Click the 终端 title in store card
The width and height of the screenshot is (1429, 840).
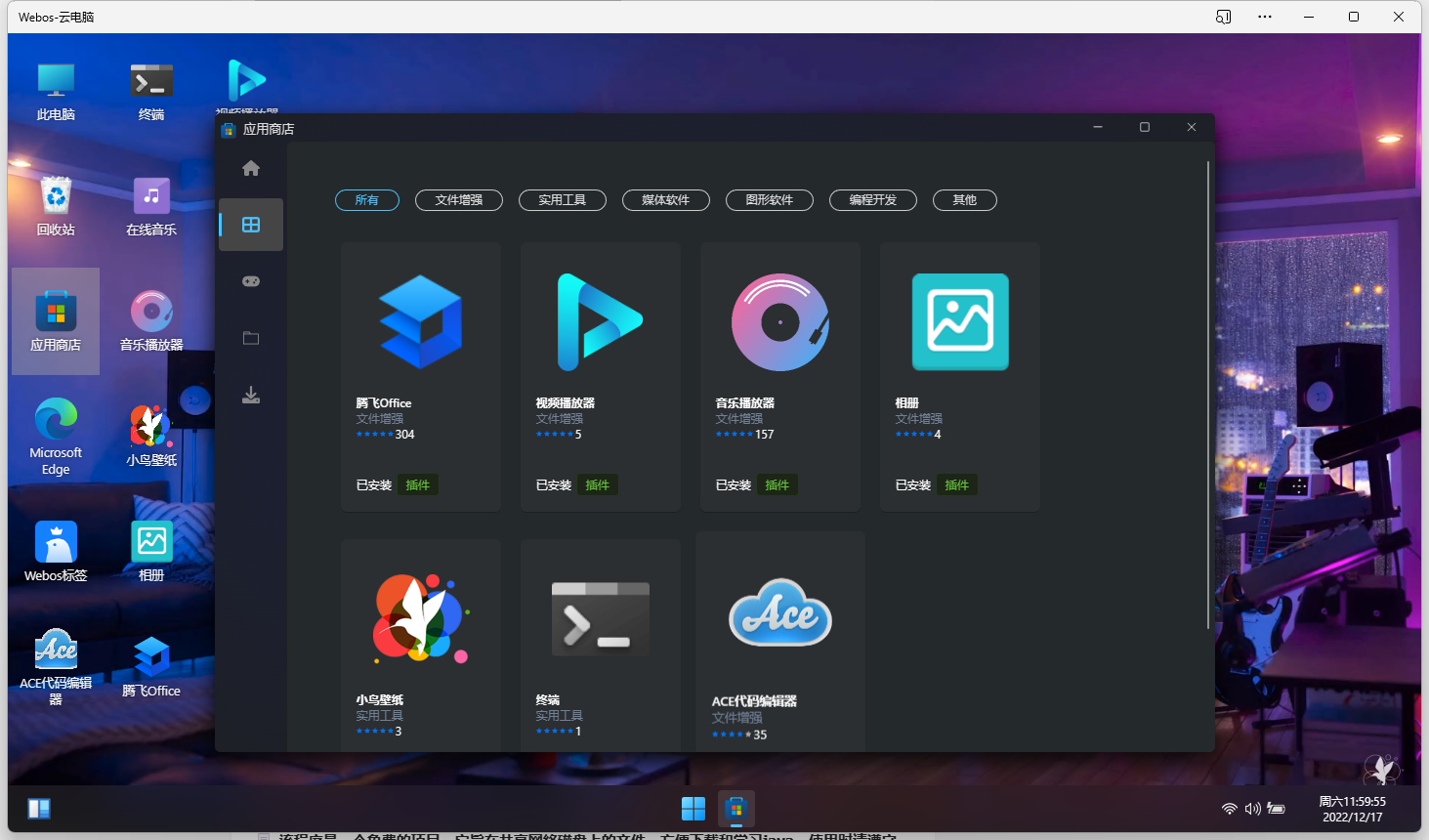[x=548, y=699]
